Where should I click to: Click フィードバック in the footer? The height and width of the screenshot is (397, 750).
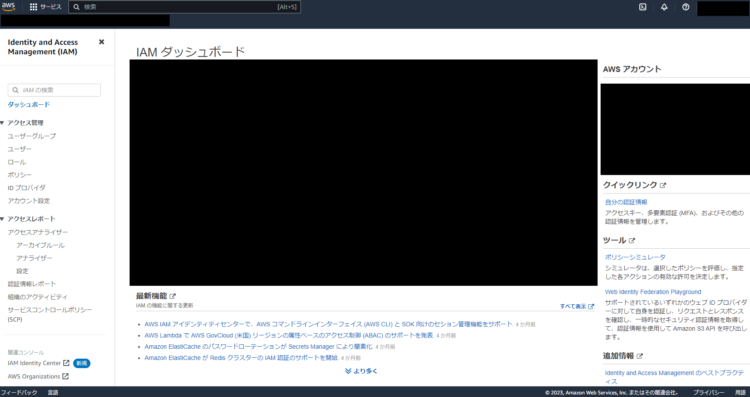[x=19, y=392]
